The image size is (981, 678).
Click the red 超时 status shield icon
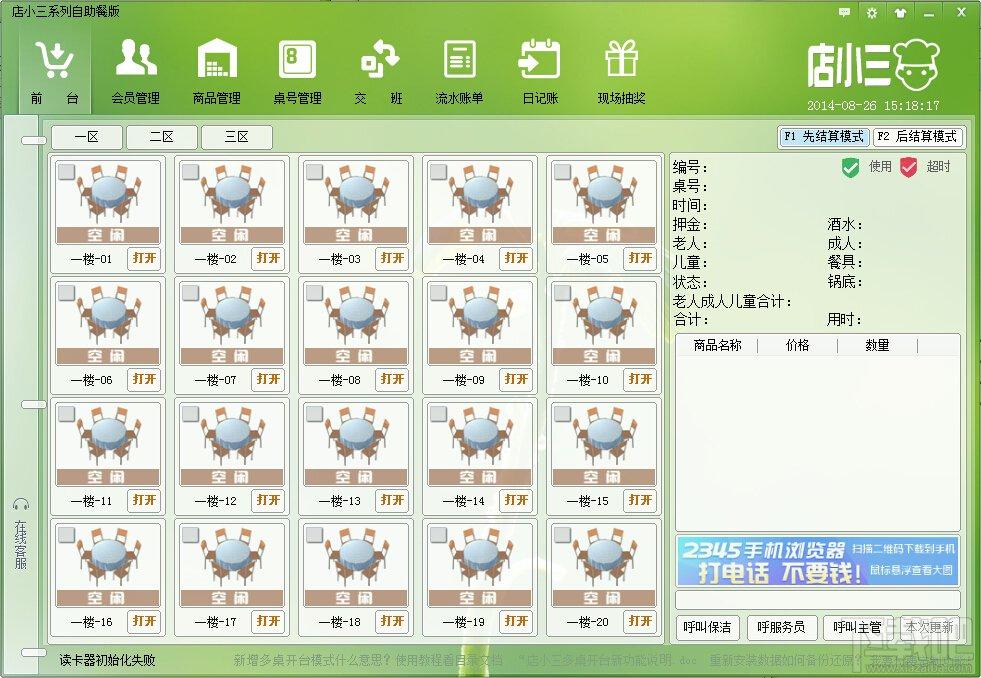908,167
